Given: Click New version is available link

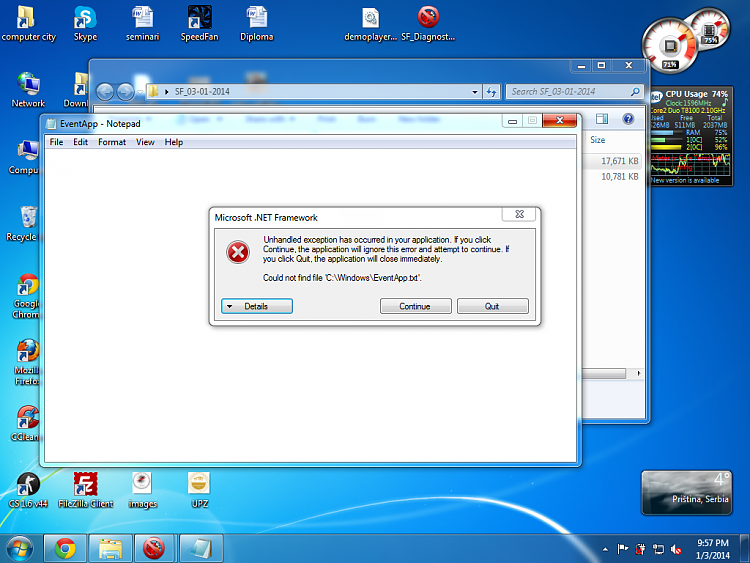Looking at the screenshot, I should (685, 180).
